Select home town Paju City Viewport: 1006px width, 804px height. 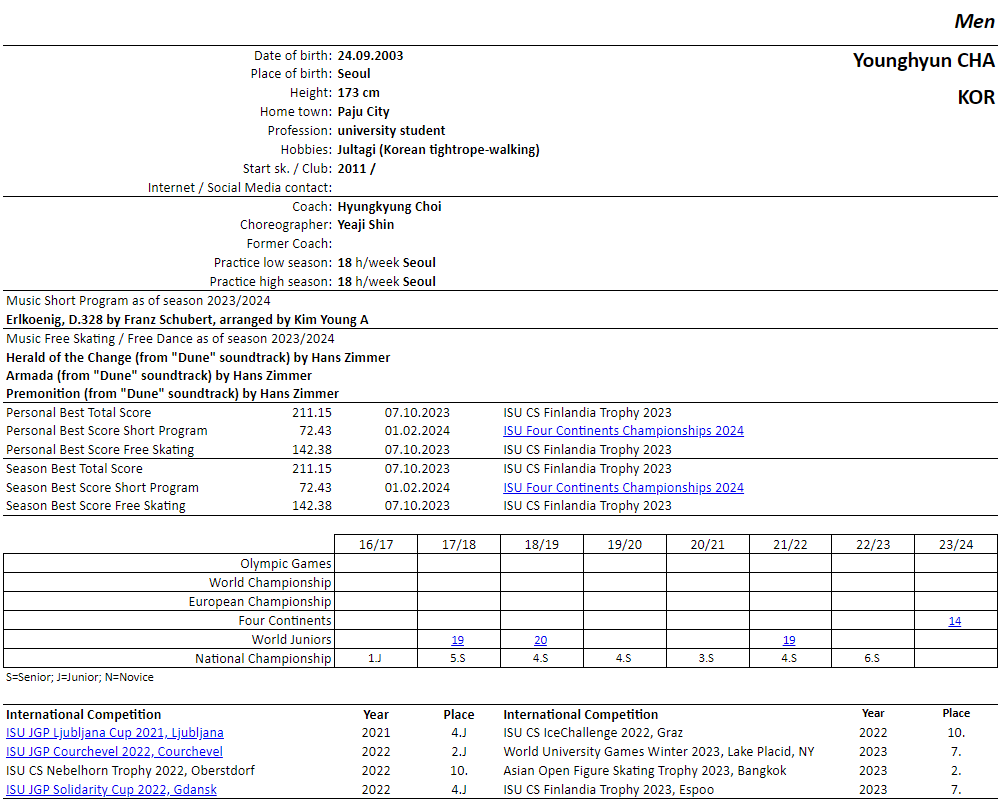coord(363,112)
